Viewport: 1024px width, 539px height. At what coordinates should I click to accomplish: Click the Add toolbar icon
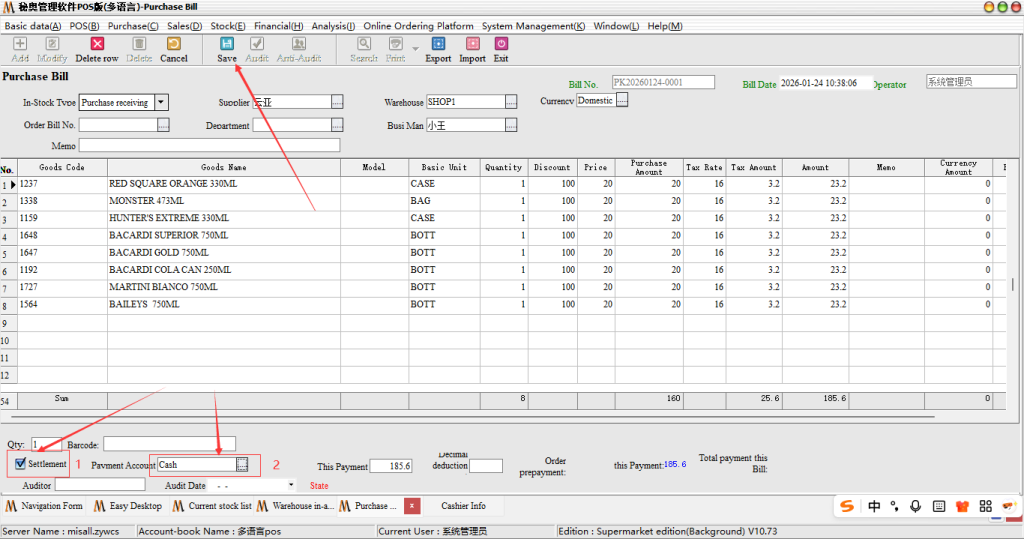20,45
